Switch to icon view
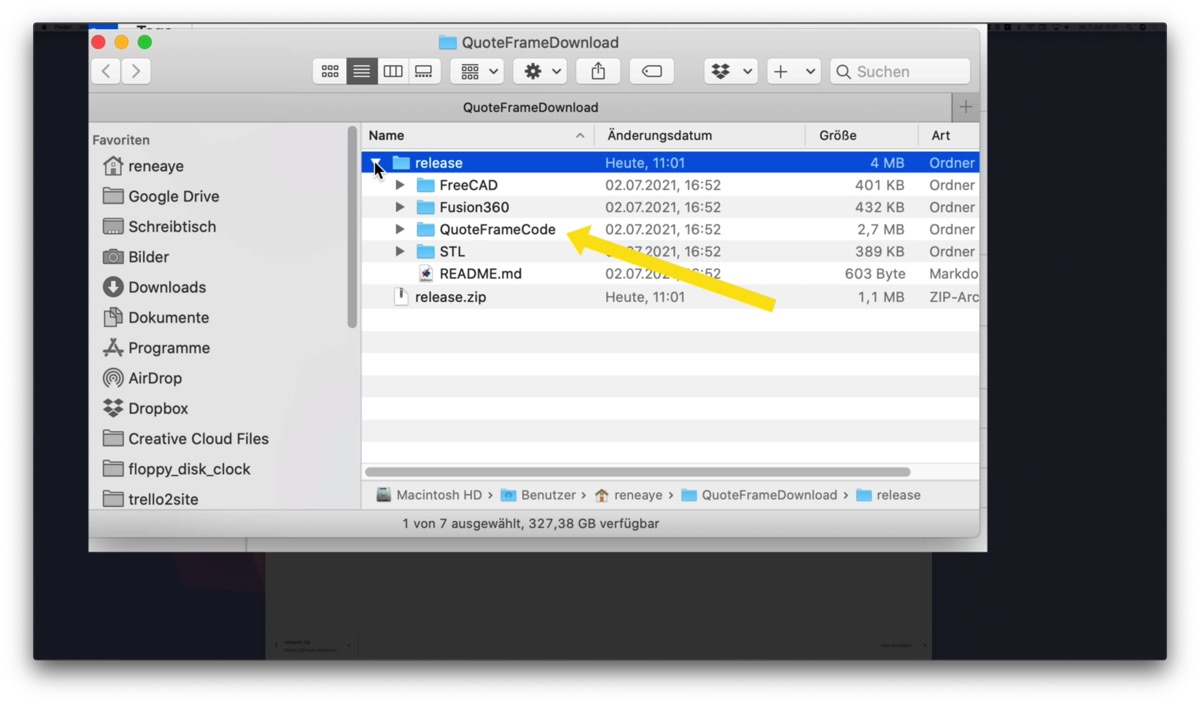This screenshot has width=1200, height=704. coord(330,71)
